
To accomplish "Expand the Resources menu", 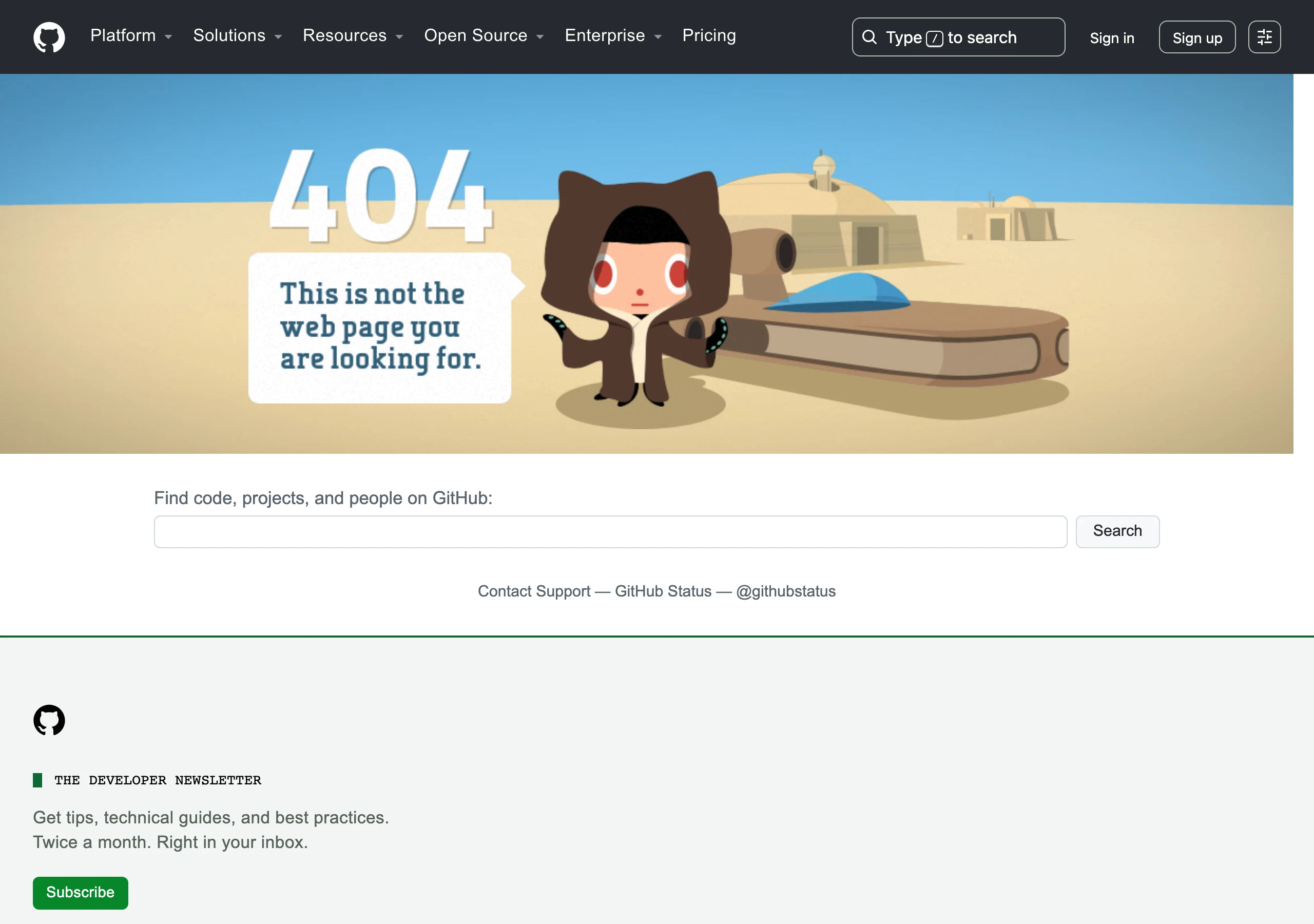I will click(x=353, y=35).
